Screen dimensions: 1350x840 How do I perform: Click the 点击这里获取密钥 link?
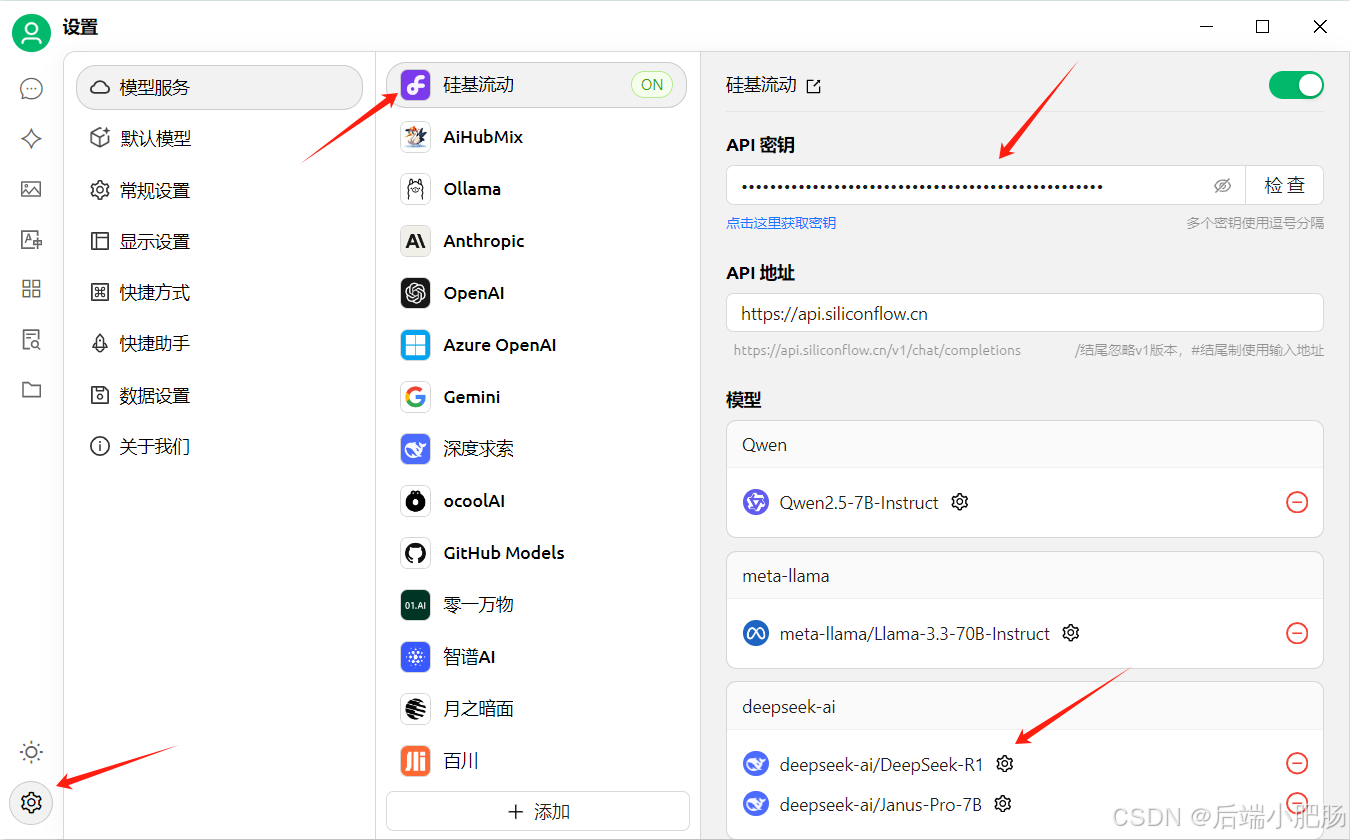781,223
